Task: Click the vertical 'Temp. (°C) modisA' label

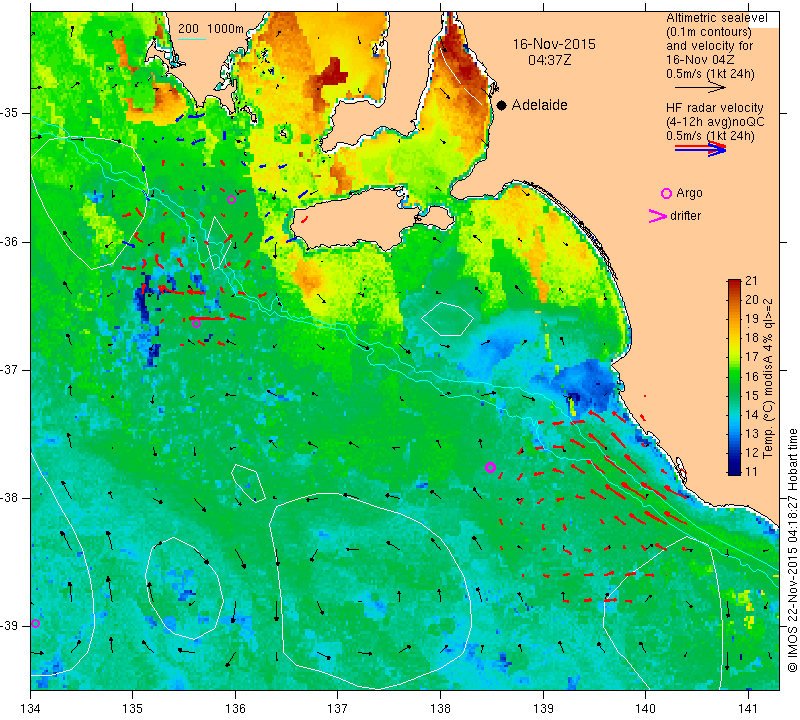Action: [x=768, y=378]
